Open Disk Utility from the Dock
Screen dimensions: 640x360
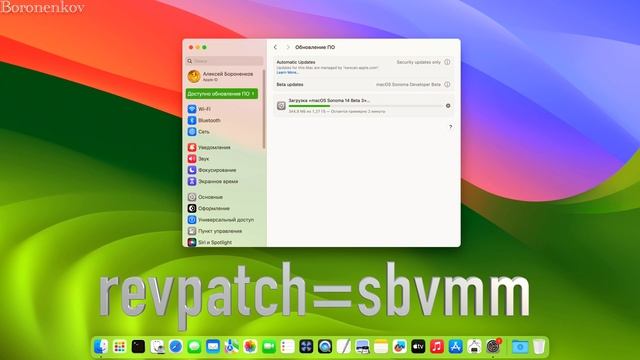point(157,347)
